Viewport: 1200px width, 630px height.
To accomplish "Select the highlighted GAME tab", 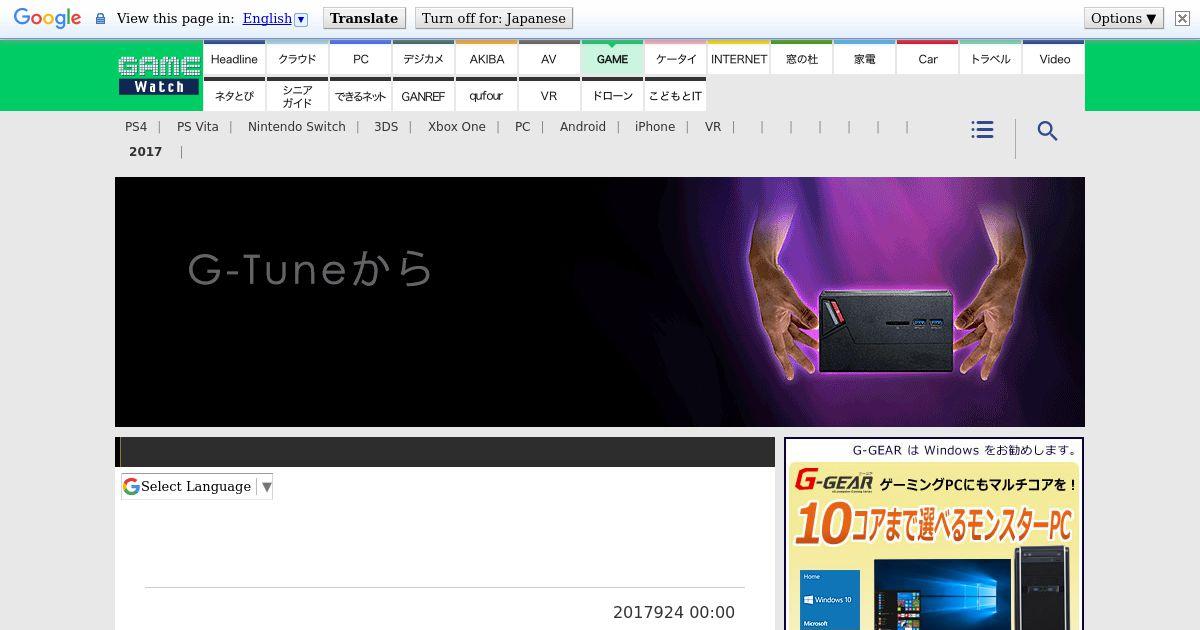I will point(612,58).
